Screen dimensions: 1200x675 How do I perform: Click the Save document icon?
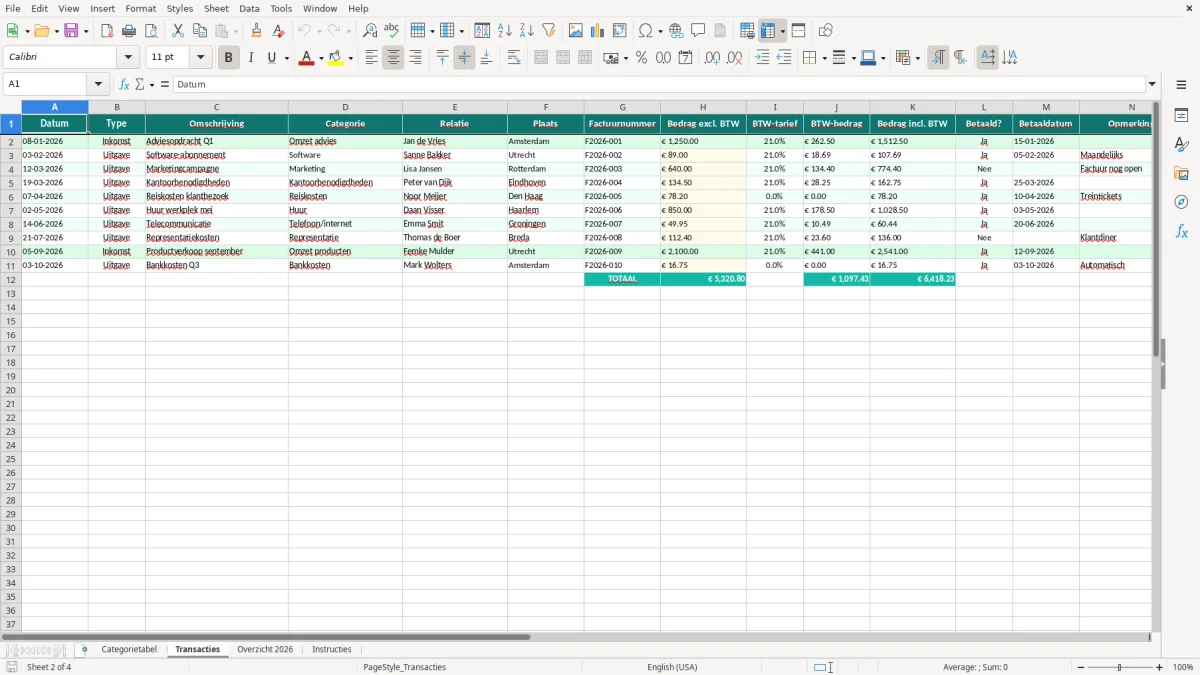[71, 31]
